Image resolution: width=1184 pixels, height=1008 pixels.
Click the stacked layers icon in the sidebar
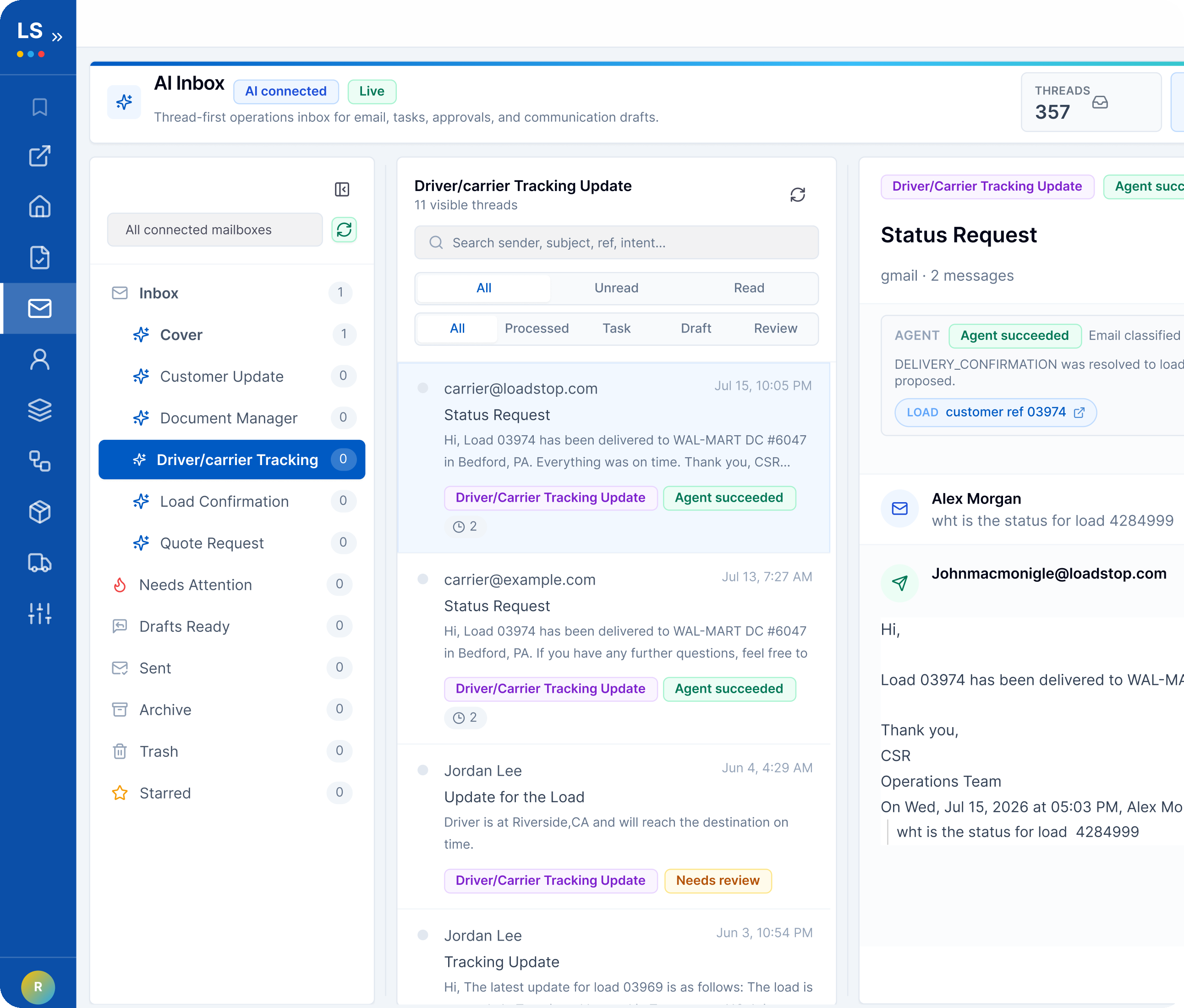coord(39,410)
